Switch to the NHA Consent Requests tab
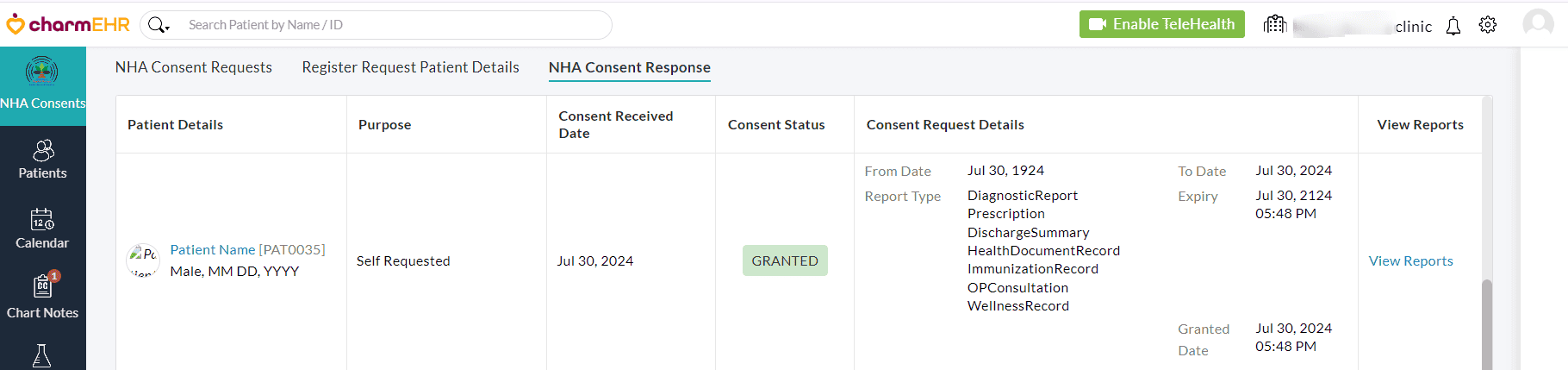Viewport: 1568px width, 370px height. (x=194, y=67)
